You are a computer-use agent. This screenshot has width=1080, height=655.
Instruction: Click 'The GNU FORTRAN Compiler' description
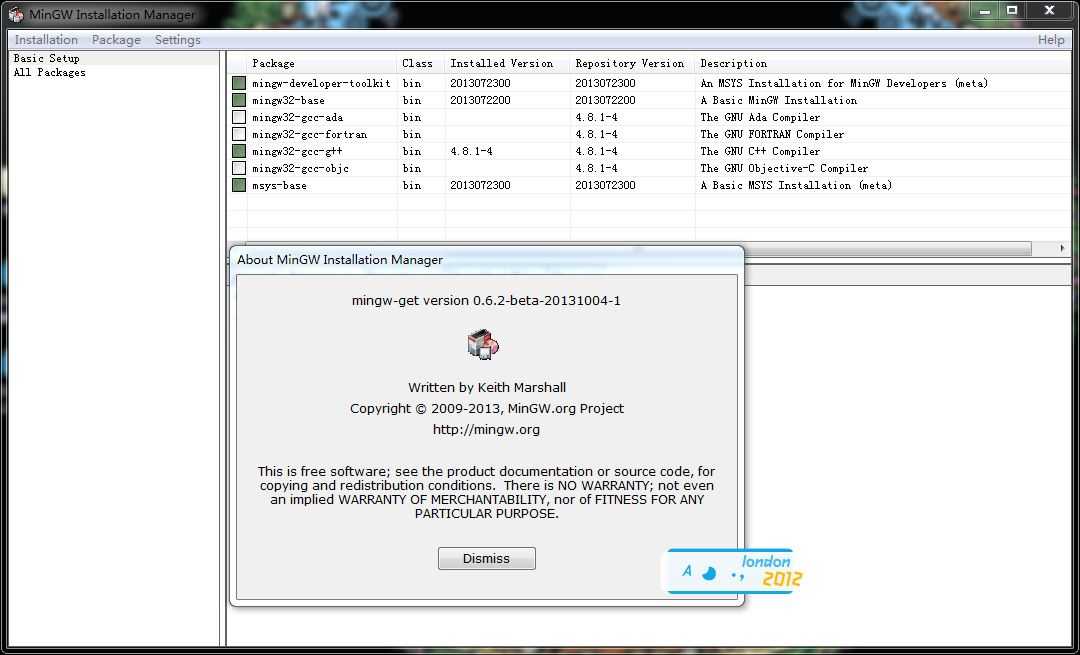point(772,134)
